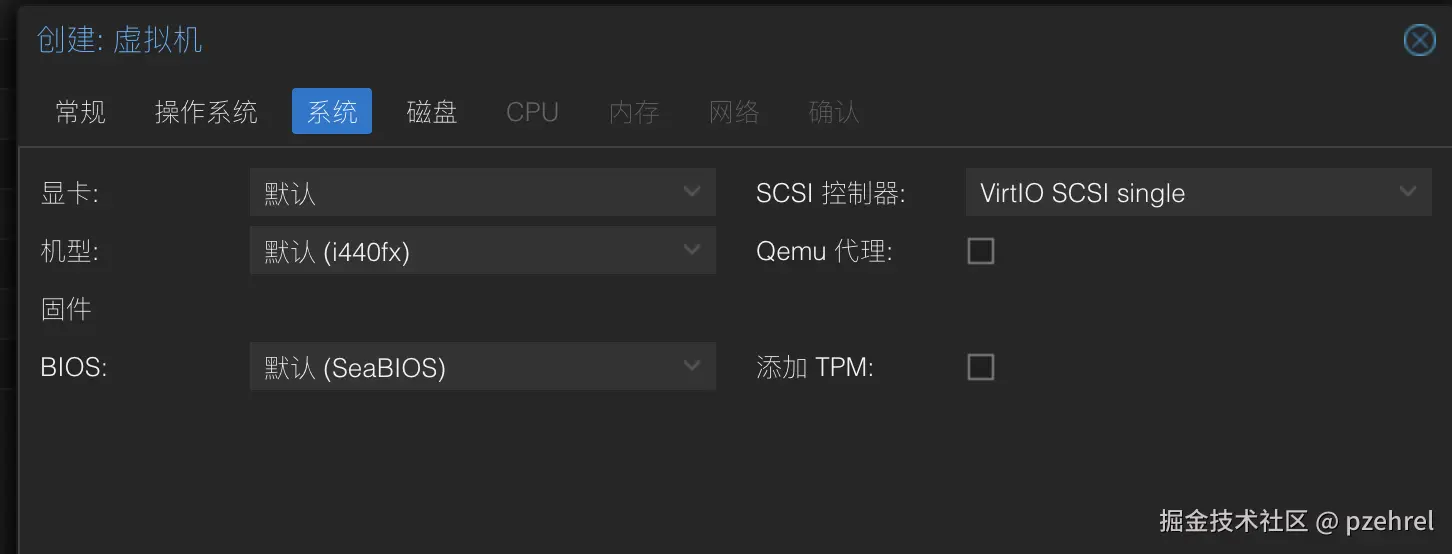
Task: Enable the 添加 TPM checkbox
Action: (x=981, y=367)
